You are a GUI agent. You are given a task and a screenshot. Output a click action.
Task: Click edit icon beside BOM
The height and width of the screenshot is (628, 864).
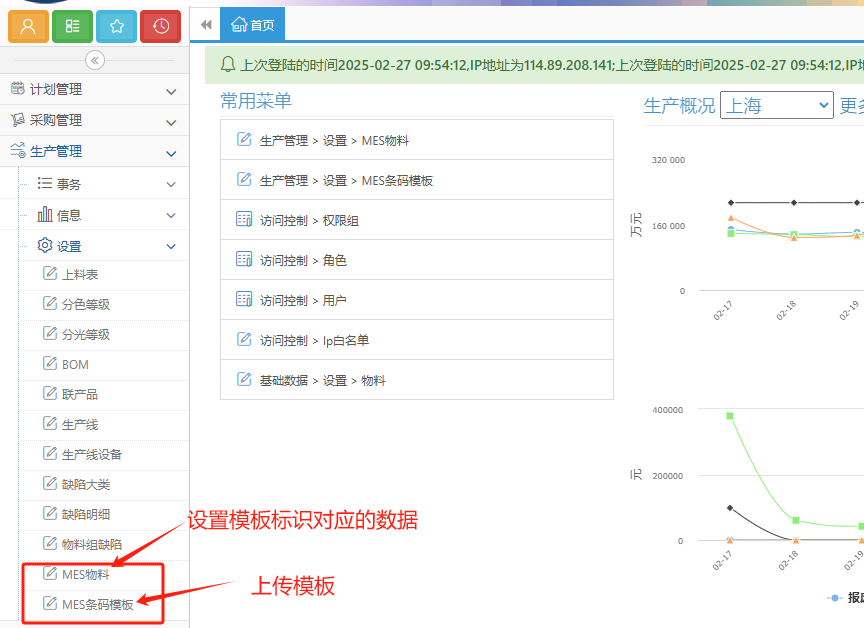click(x=50, y=363)
